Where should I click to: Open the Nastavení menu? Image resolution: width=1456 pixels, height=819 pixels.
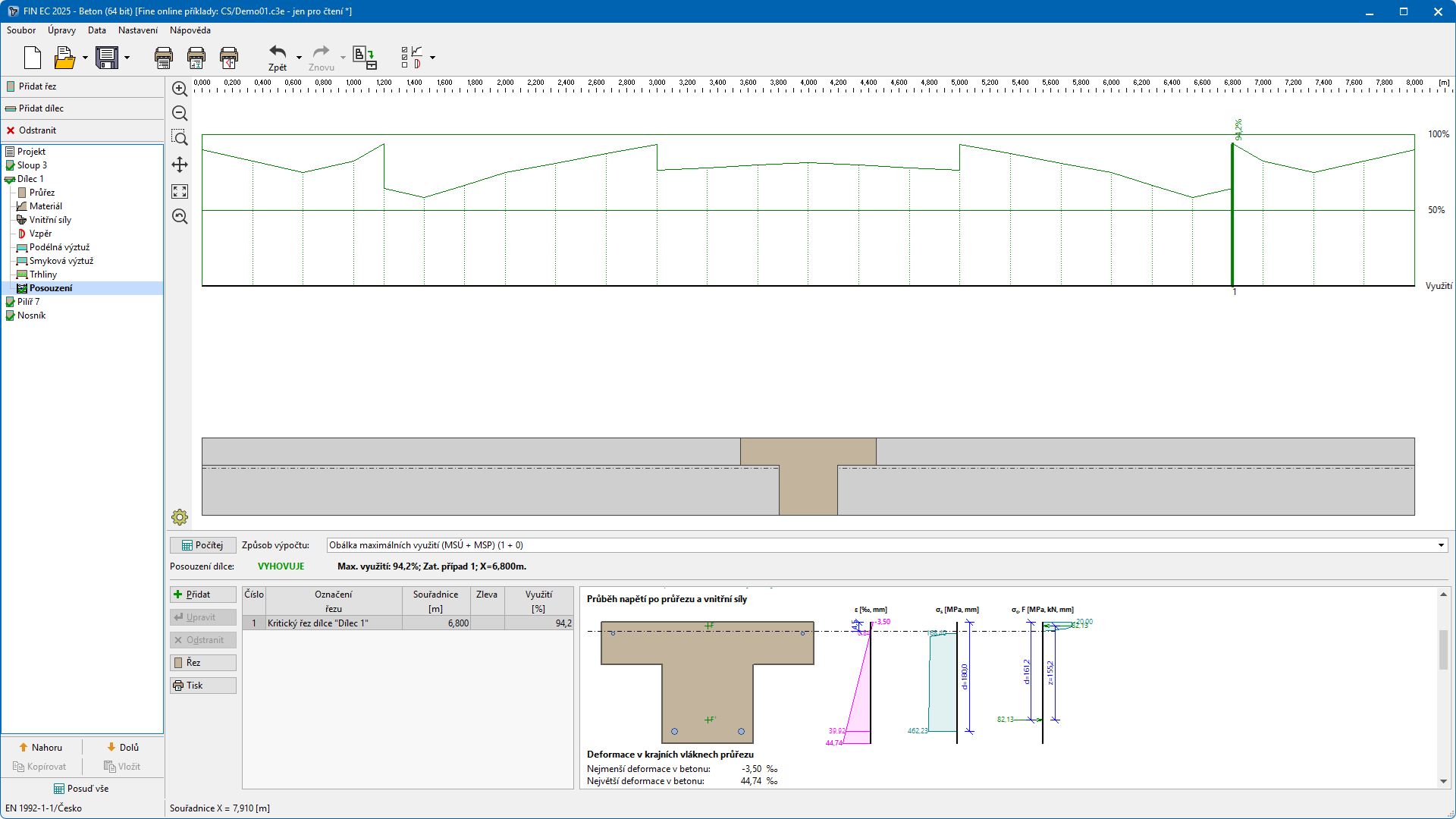(x=137, y=30)
